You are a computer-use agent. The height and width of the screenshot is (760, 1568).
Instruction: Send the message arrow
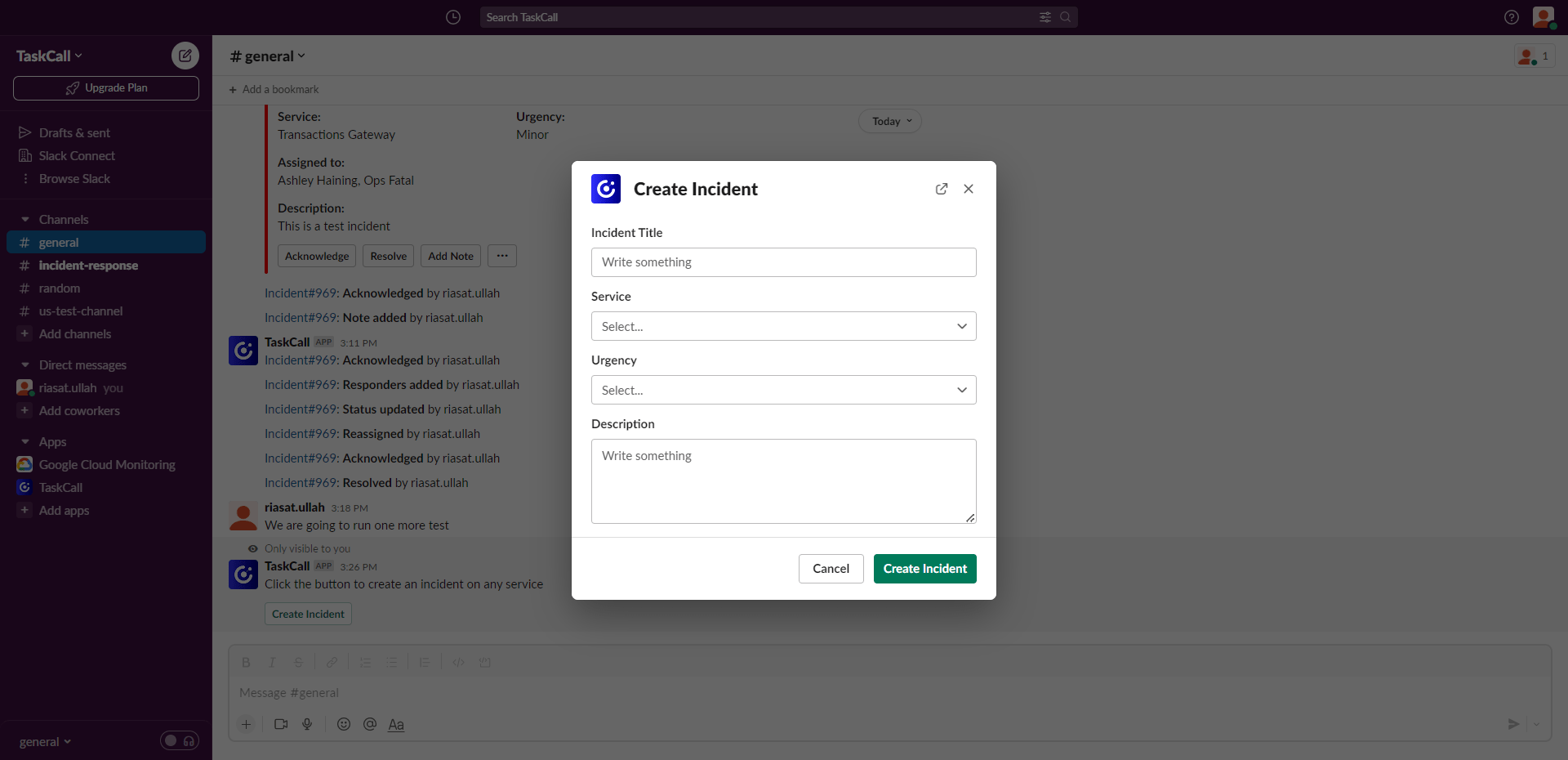pyautogui.click(x=1513, y=724)
